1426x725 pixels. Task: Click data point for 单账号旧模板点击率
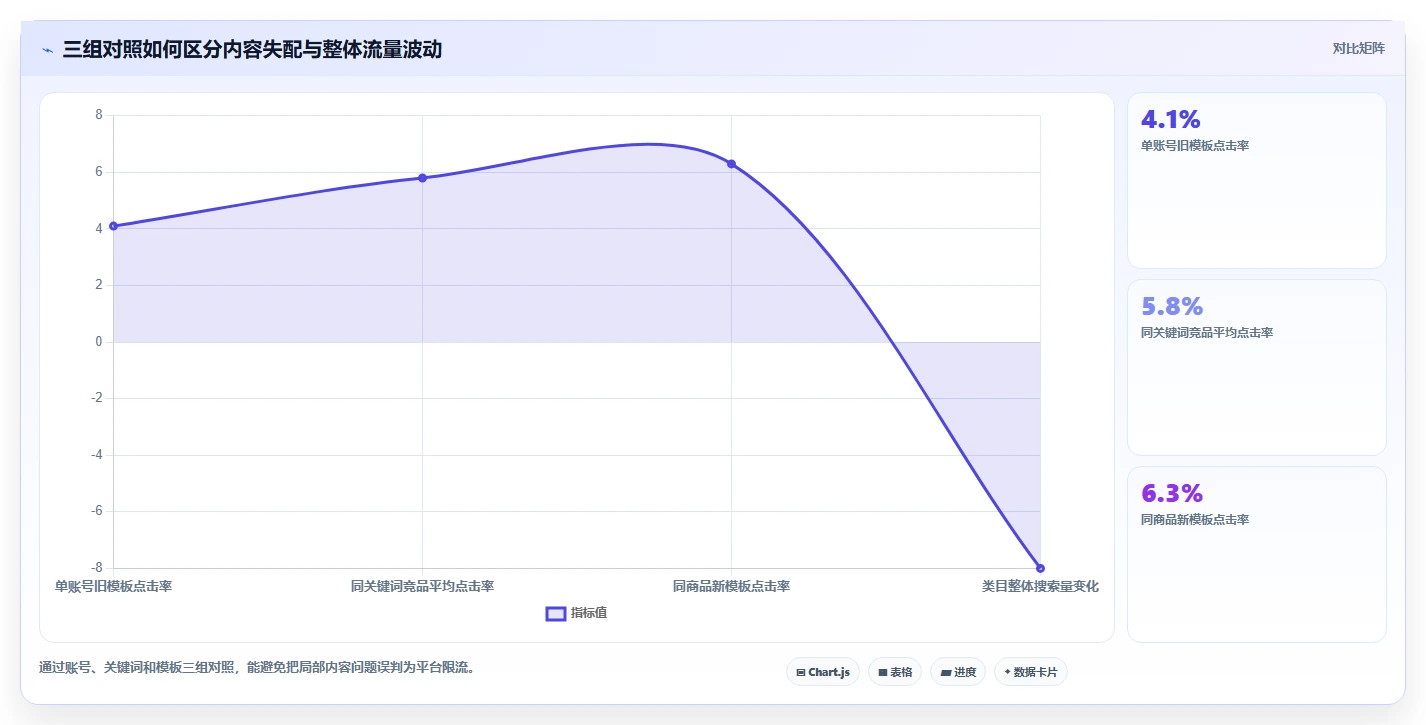point(113,226)
